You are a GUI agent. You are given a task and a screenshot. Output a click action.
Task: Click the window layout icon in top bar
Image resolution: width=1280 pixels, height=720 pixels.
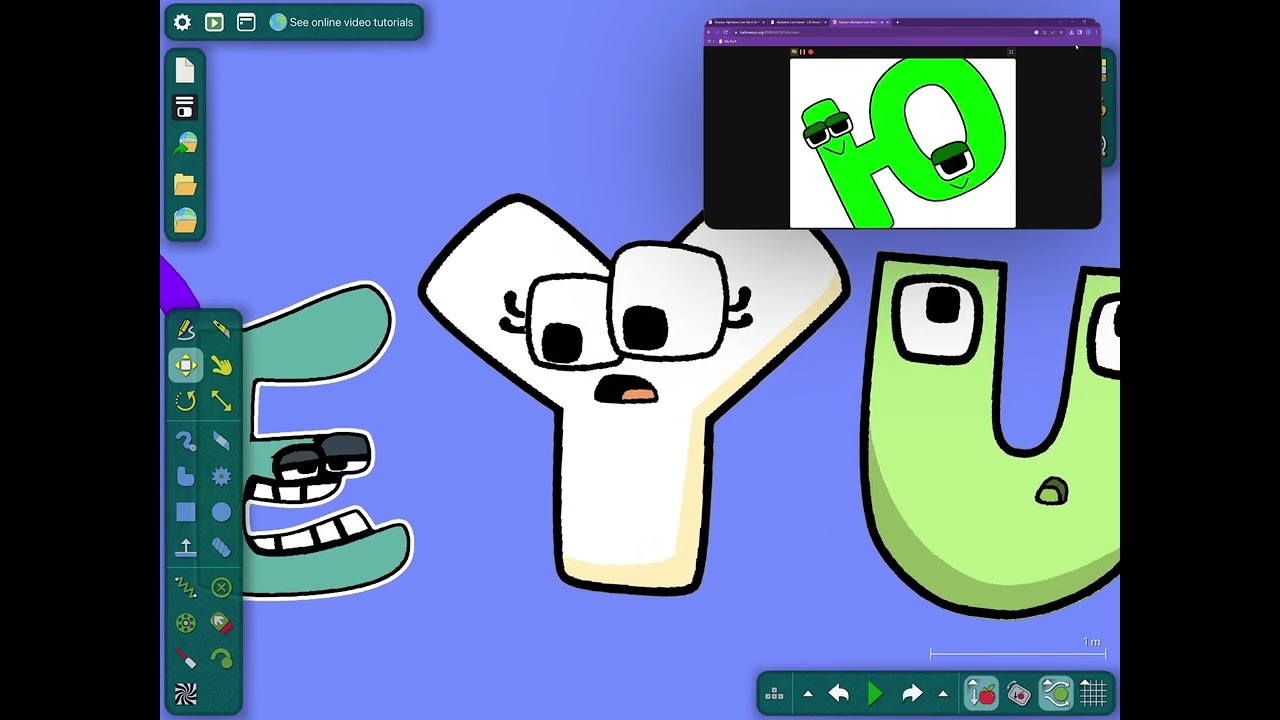tap(246, 22)
